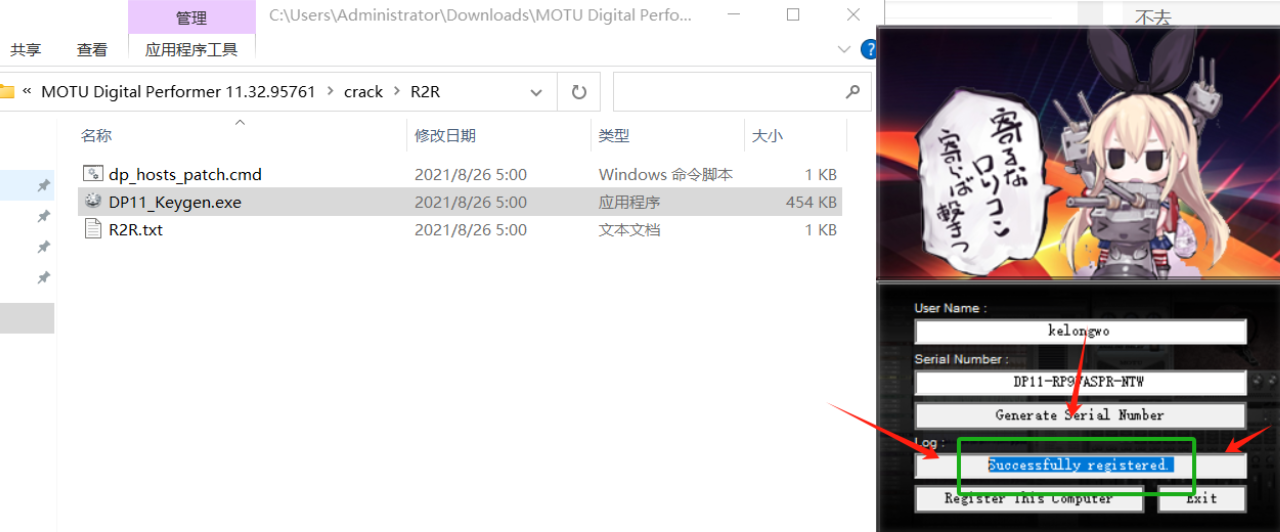The width and height of the screenshot is (1280, 532).
Task: Click the User Name field in keygen
Action: [1080, 331]
